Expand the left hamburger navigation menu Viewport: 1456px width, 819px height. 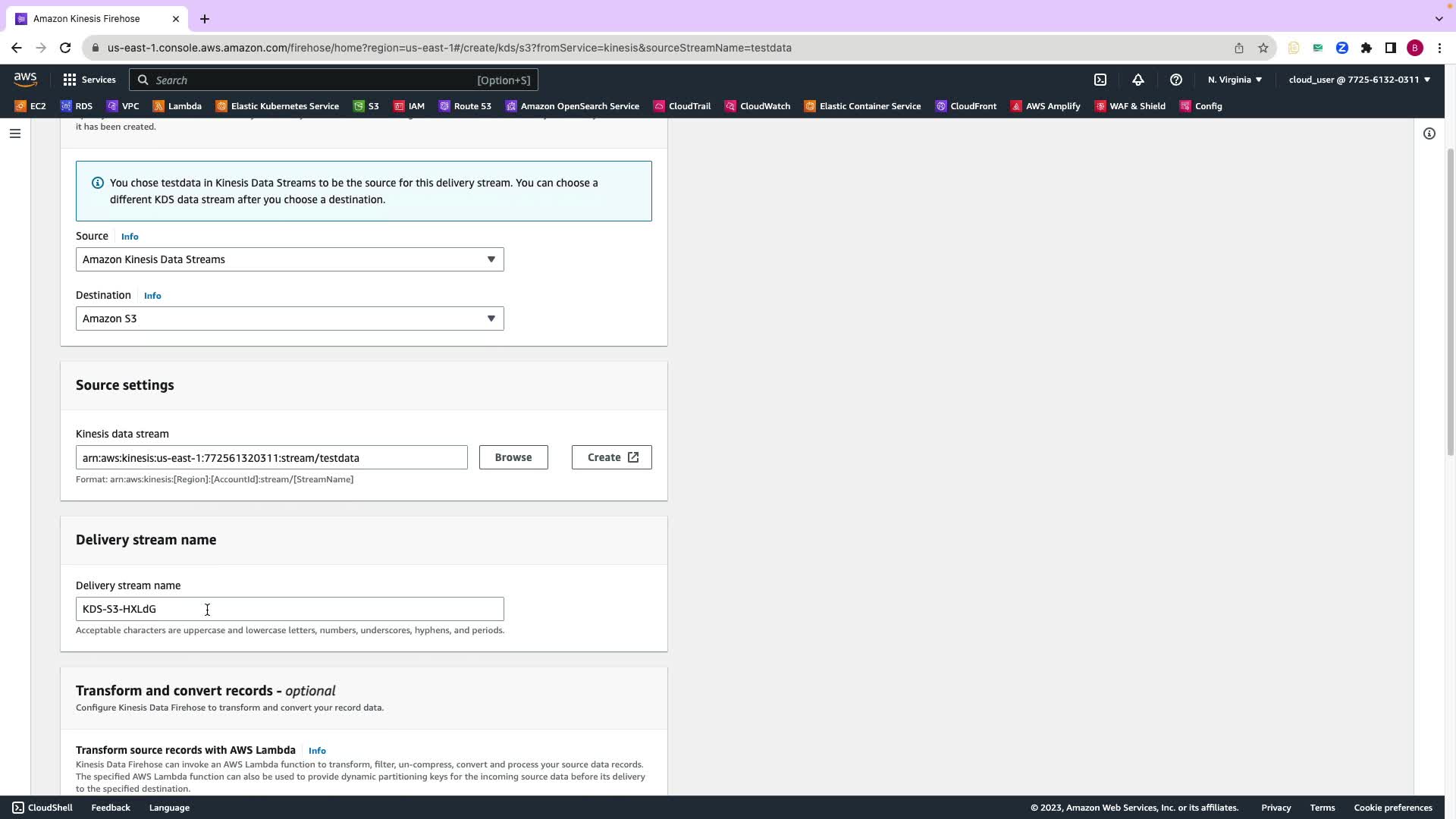click(x=14, y=133)
